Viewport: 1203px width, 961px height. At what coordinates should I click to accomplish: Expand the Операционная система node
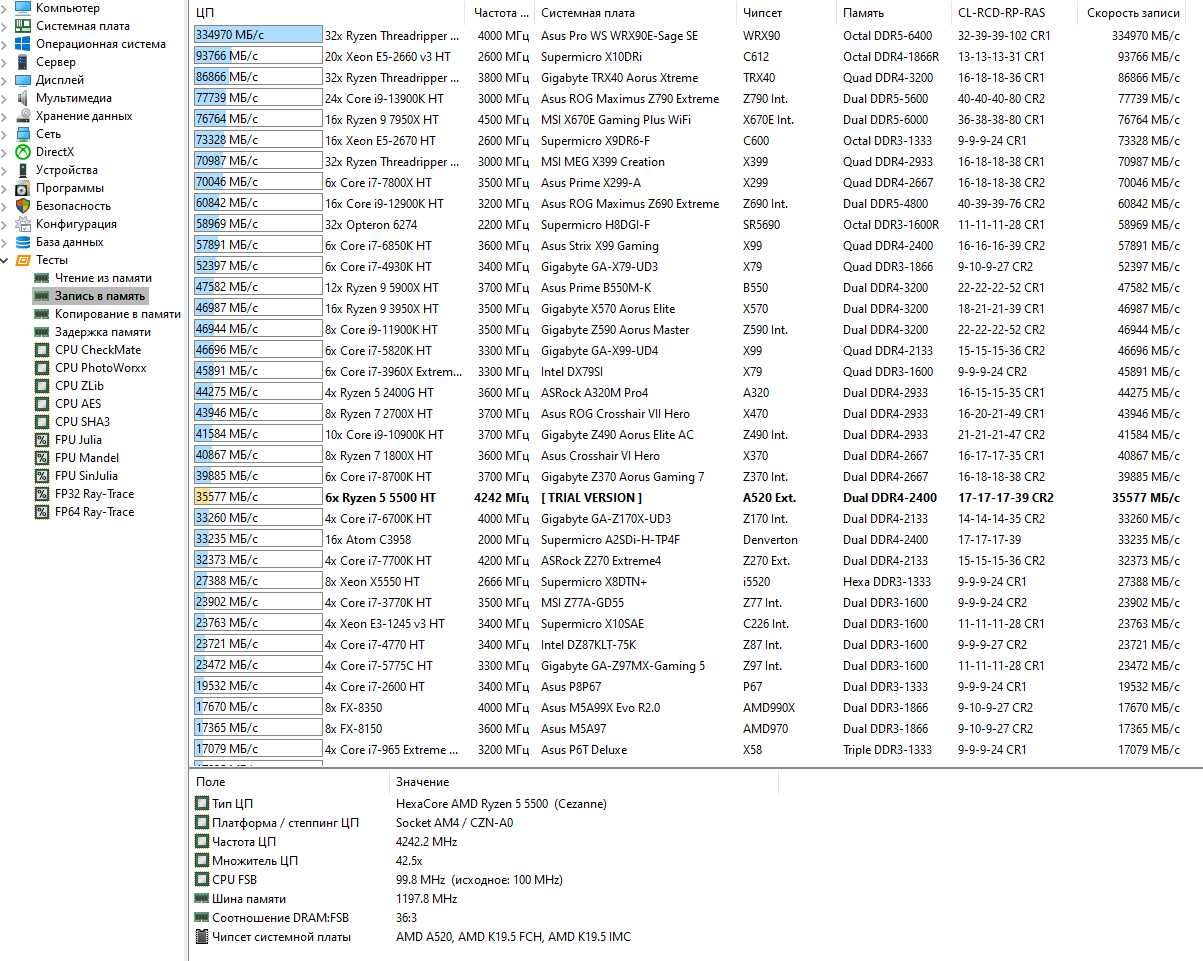point(5,44)
